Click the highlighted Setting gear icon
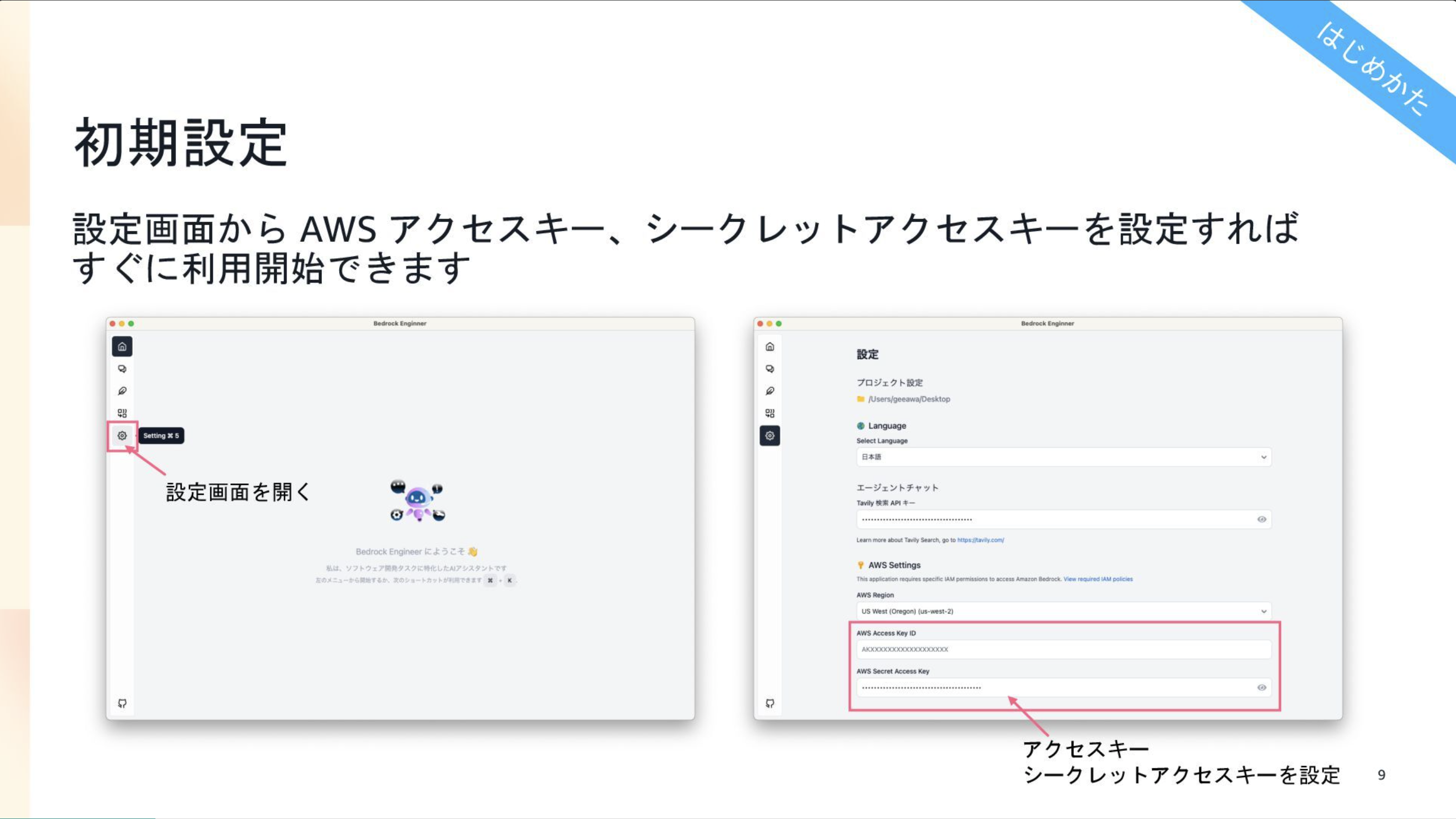Image resolution: width=1456 pixels, height=819 pixels. tap(122, 436)
